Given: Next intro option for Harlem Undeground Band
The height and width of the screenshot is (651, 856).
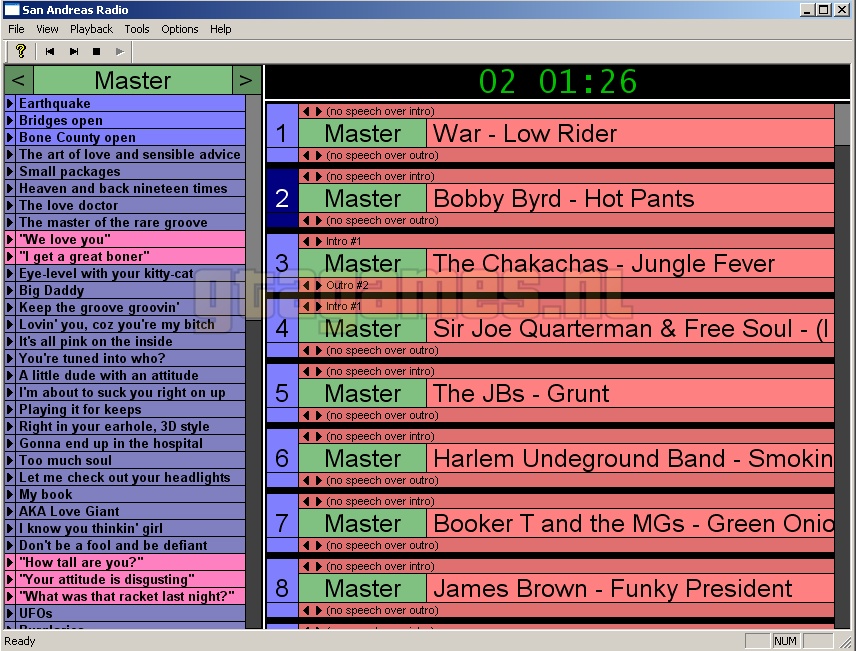Looking at the screenshot, I should pos(319,436).
